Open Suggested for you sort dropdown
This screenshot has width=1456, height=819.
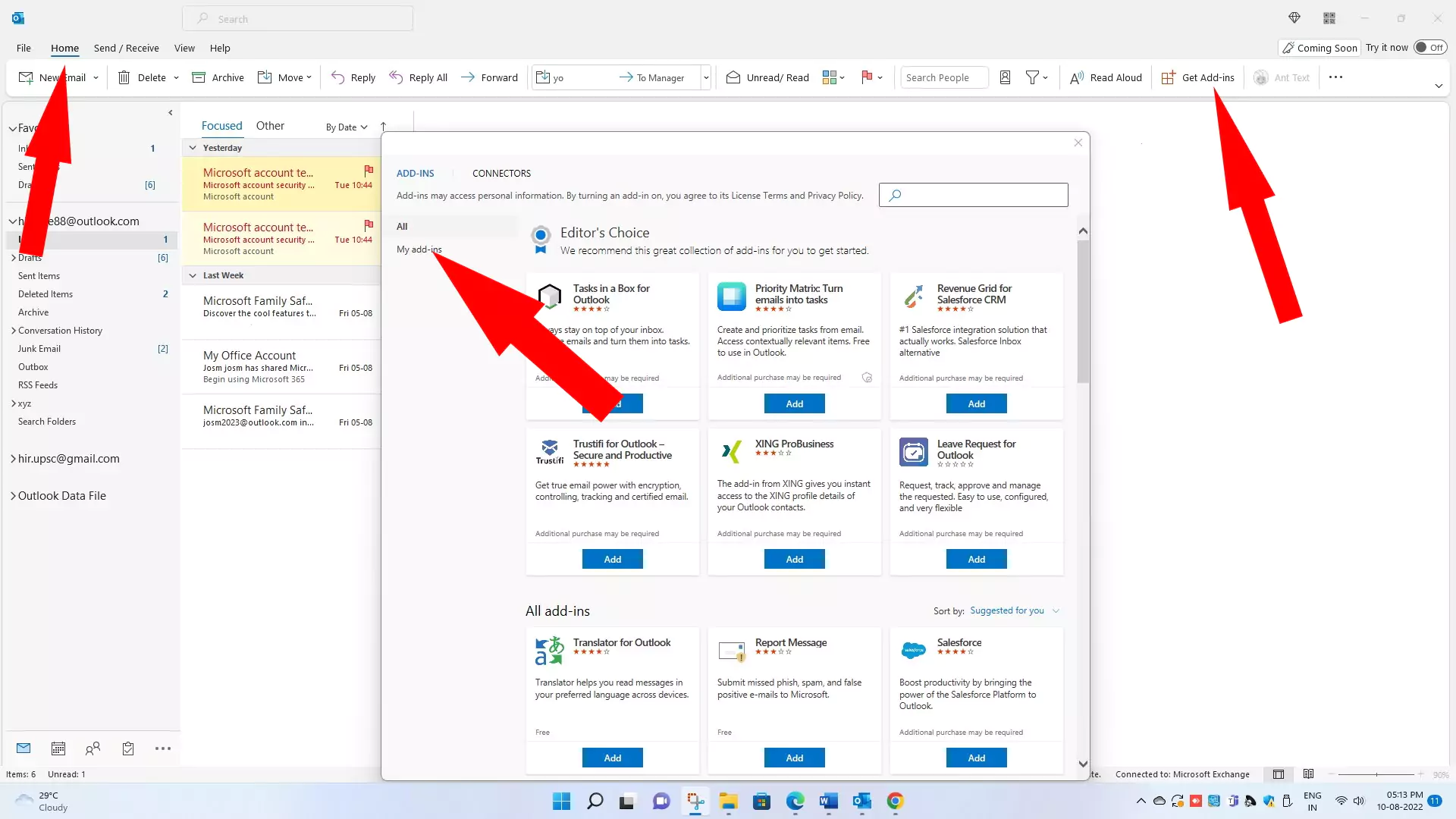point(1014,610)
